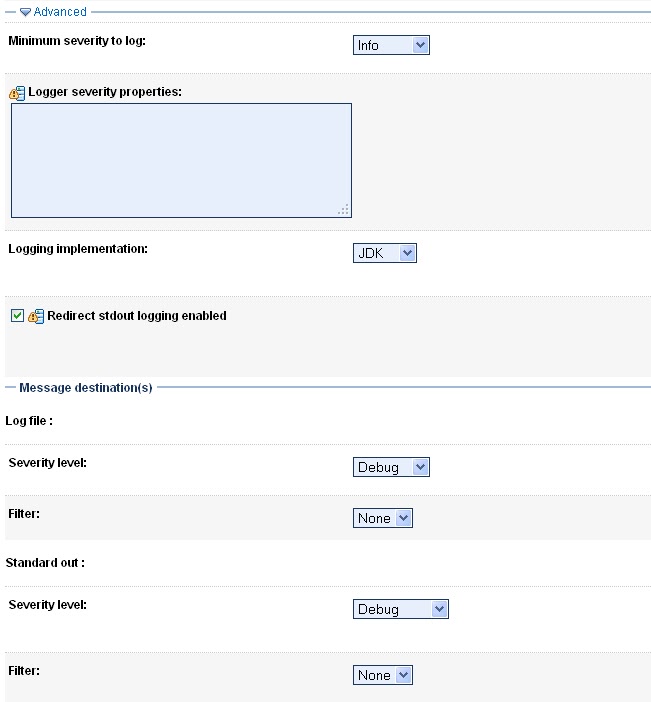Viewport: 651px width, 702px height.
Task: Uncheck Redirect stdout logging enabled checkbox
Action: coord(17,316)
